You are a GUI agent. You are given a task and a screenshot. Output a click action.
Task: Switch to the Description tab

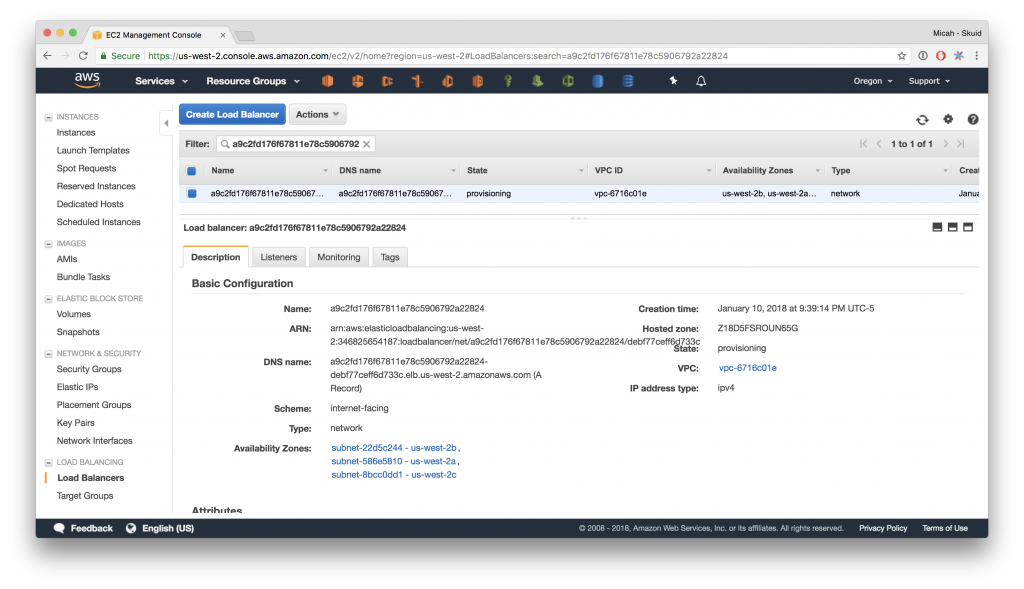[216, 257]
